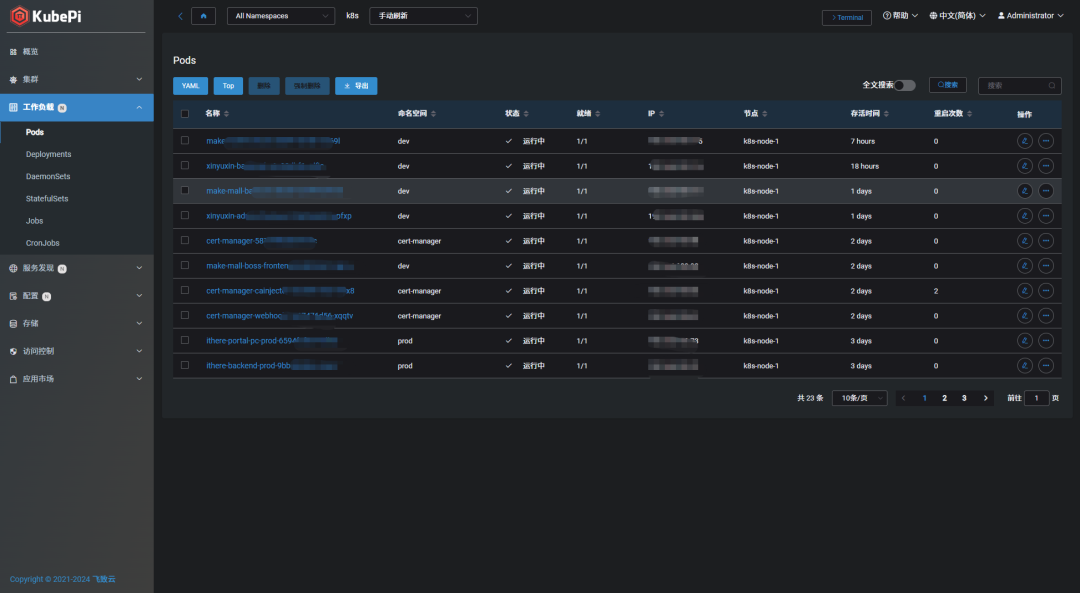The height and width of the screenshot is (593, 1080).
Task: Open CronJobs in the sidebar
Action: tap(43, 243)
